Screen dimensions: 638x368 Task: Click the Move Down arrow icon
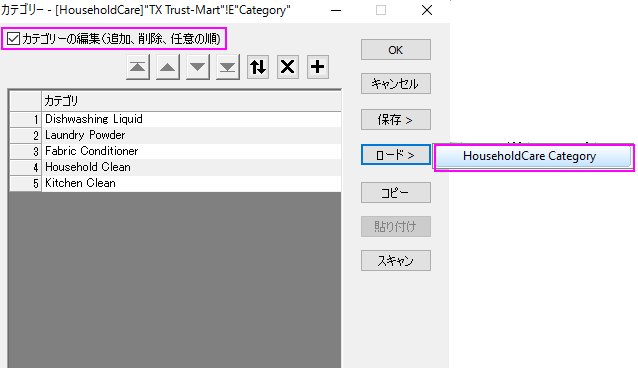[198, 67]
